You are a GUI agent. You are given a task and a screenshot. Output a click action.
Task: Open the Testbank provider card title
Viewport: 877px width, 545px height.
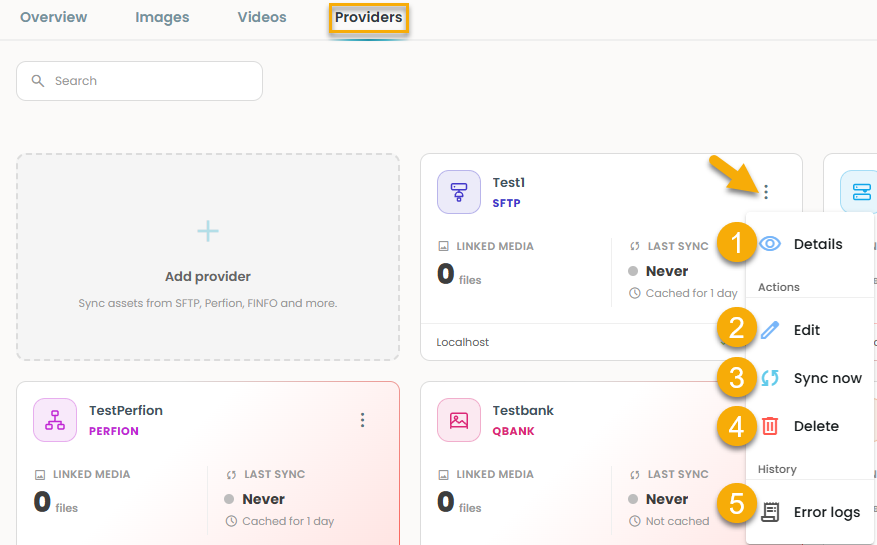pyautogui.click(x=523, y=410)
